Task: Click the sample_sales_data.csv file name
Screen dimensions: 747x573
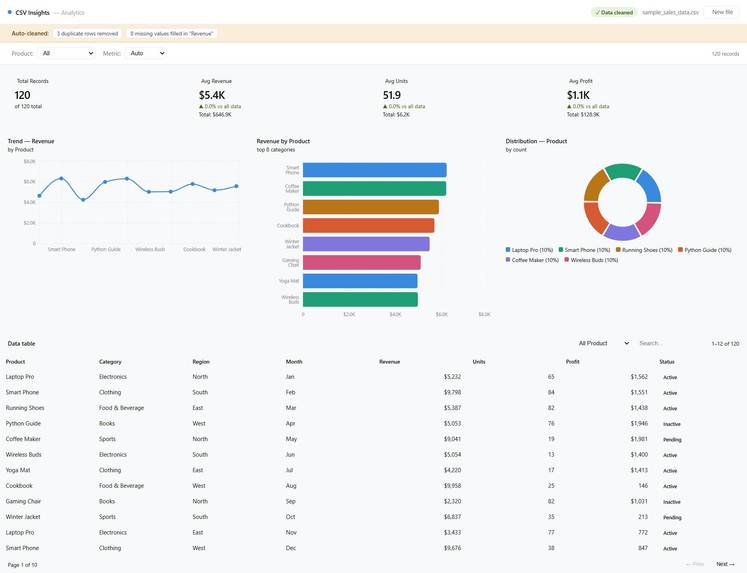Action: click(670, 12)
